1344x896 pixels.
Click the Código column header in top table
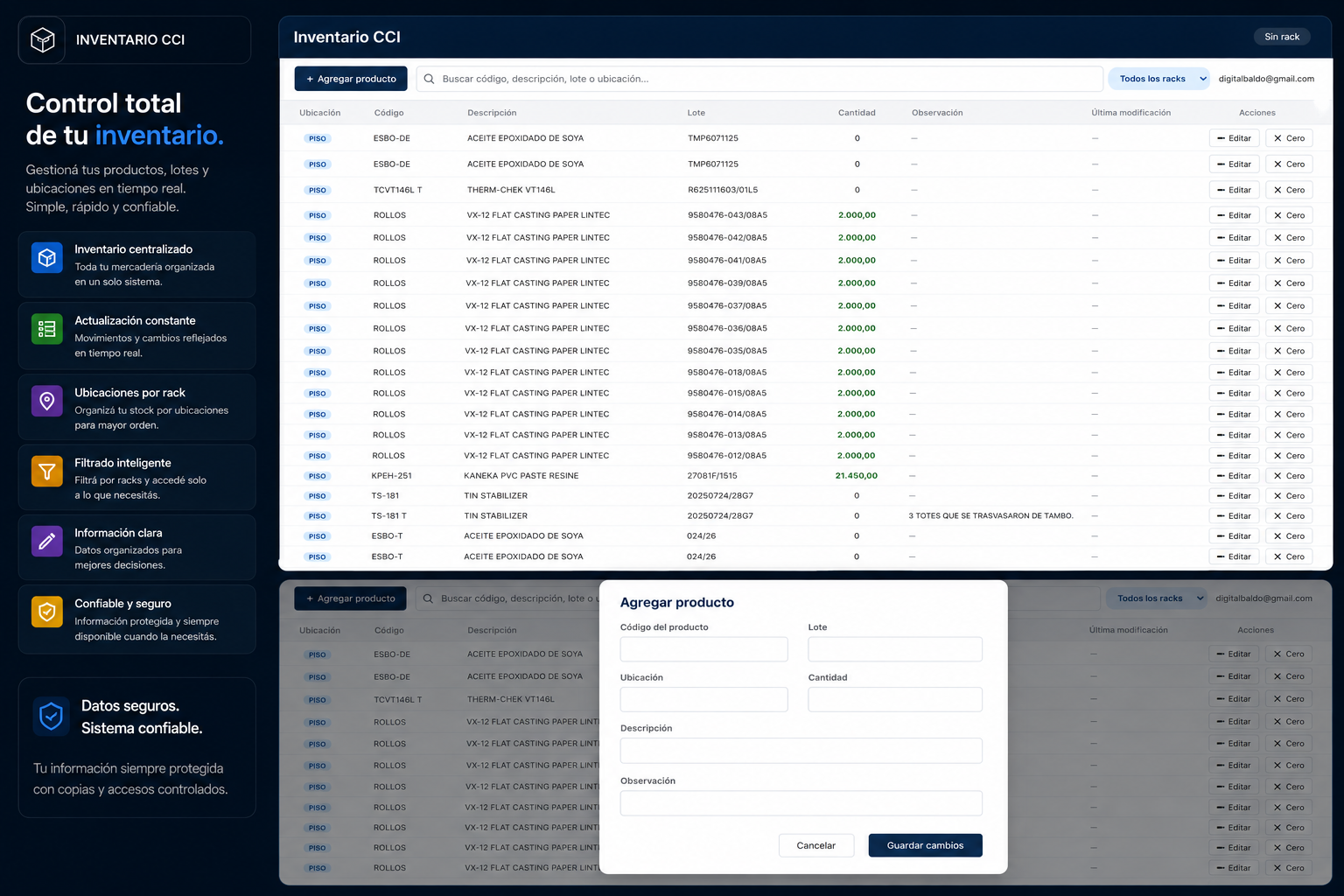pyautogui.click(x=388, y=113)
